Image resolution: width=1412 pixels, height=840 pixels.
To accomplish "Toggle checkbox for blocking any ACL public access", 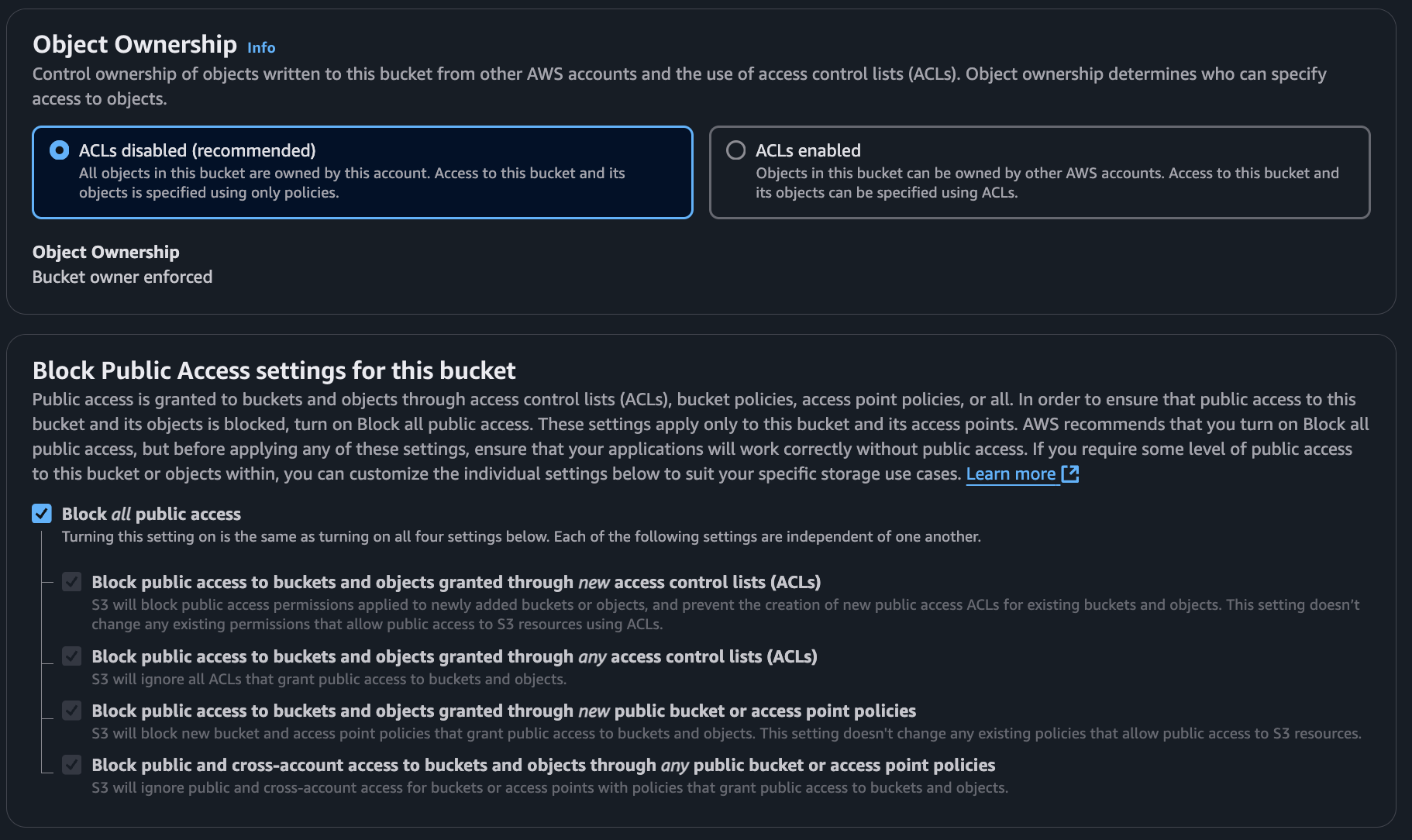I will (x=72, y=656).
